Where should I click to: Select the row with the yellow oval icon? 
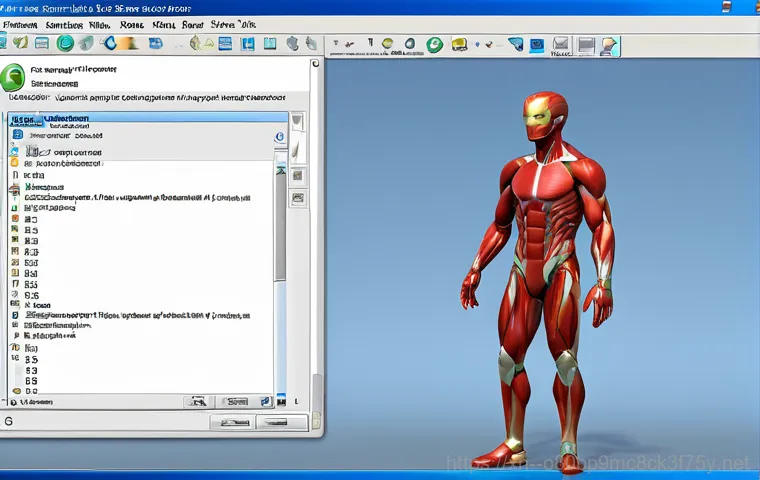tap(141, 391)
